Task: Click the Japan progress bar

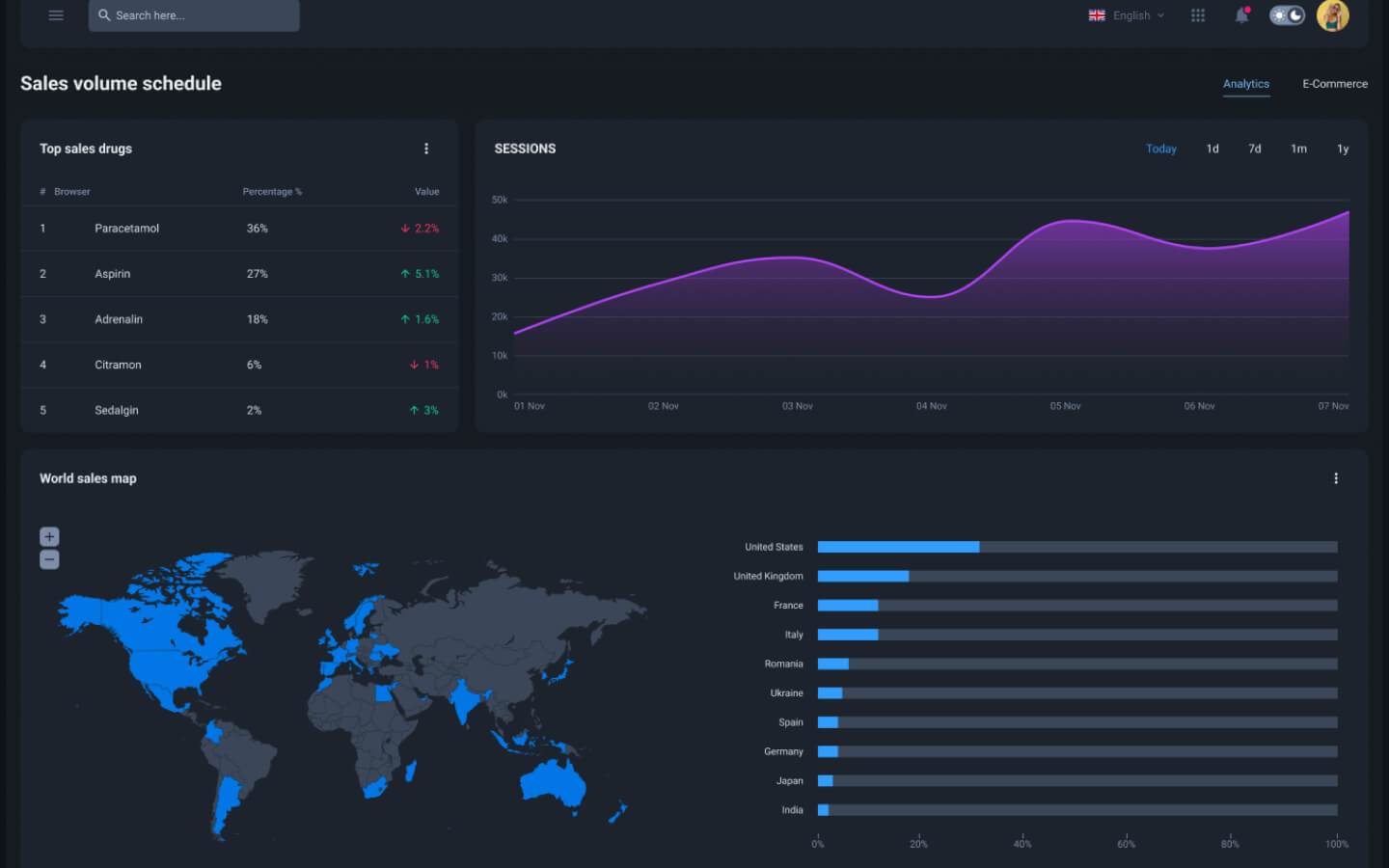Action: click(1077, 780)
